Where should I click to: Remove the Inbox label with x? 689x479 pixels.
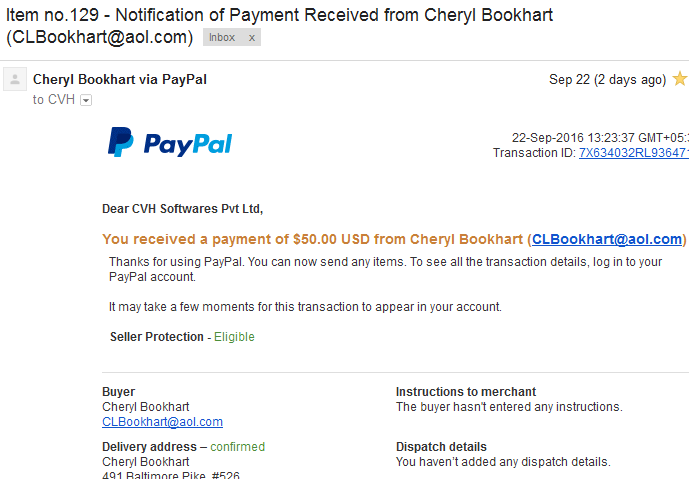[x=252, y=38]
